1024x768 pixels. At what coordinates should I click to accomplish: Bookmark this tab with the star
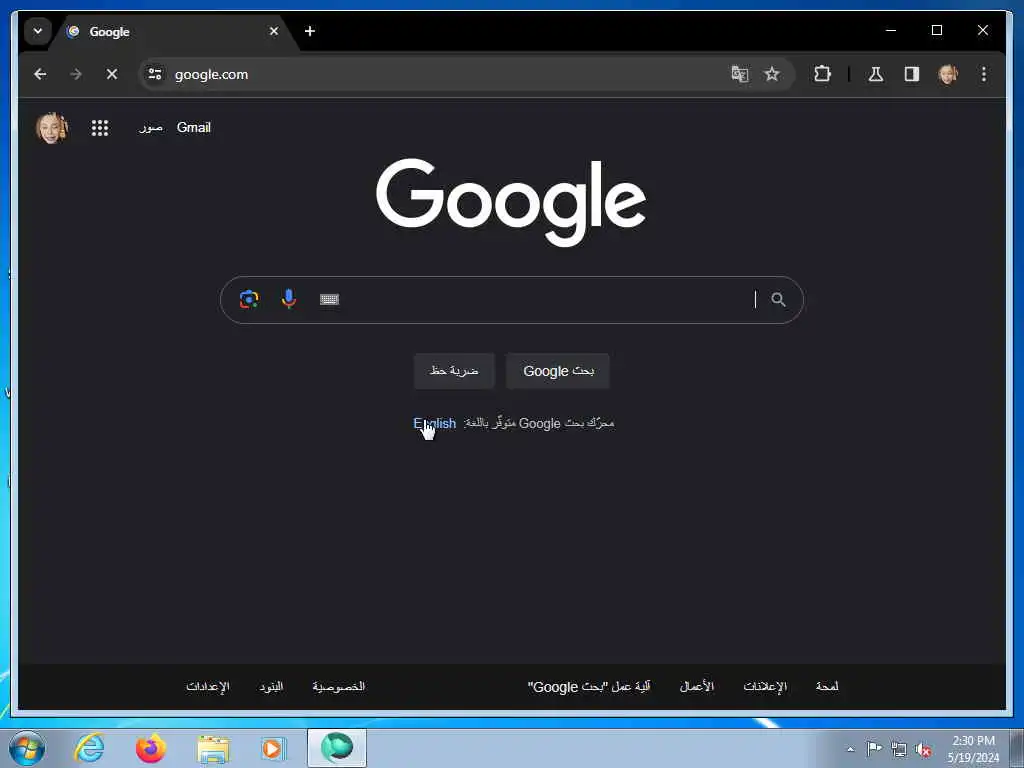pyautogui.click(x=772, y=74)
